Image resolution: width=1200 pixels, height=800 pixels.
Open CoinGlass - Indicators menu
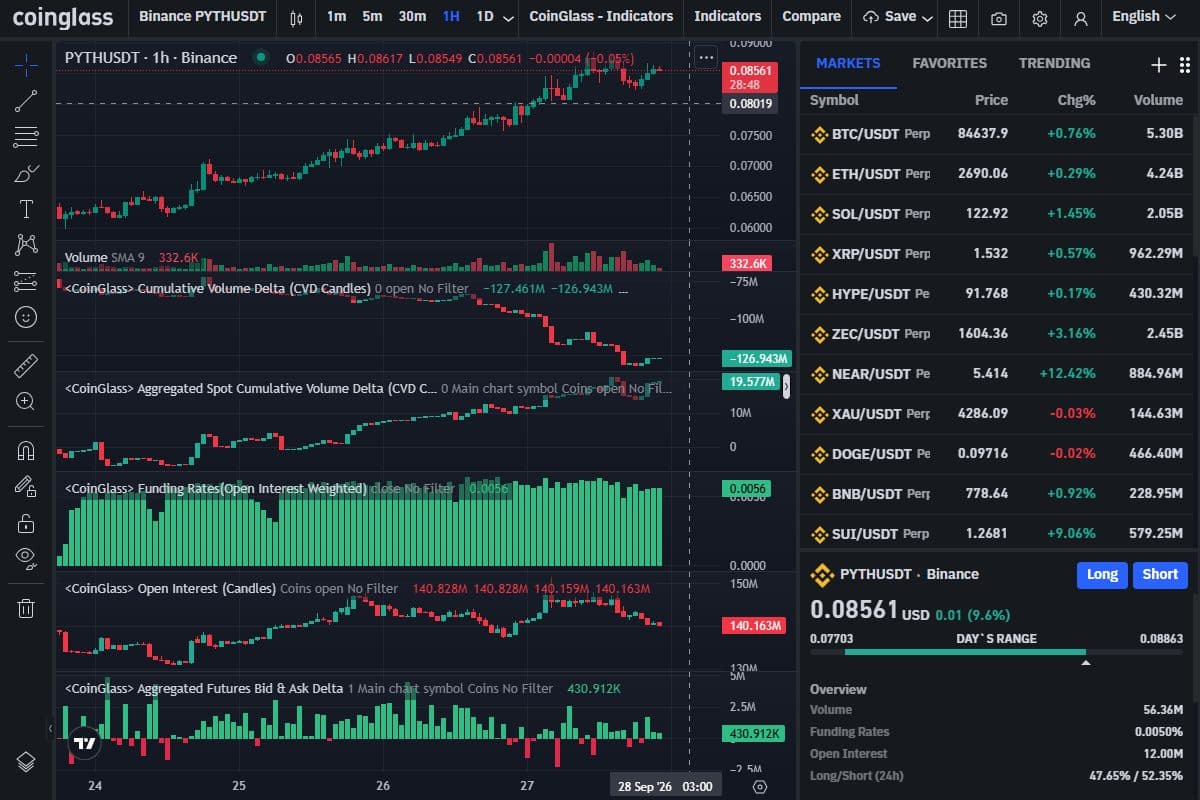tap(601, 16)
